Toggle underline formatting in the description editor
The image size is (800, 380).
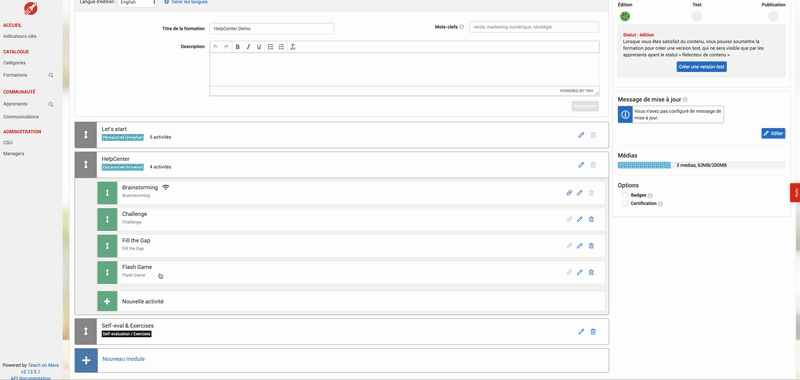(x=259, y=47)
